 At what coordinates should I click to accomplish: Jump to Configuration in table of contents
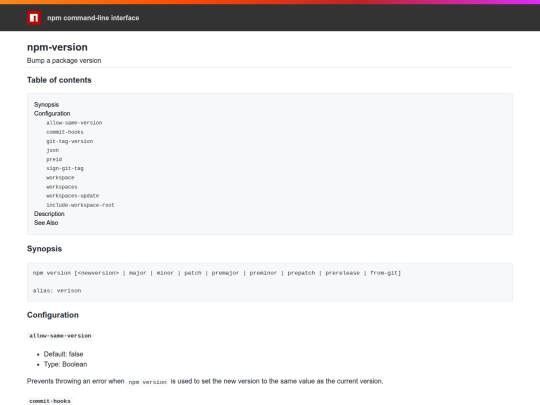pos(52,114)
